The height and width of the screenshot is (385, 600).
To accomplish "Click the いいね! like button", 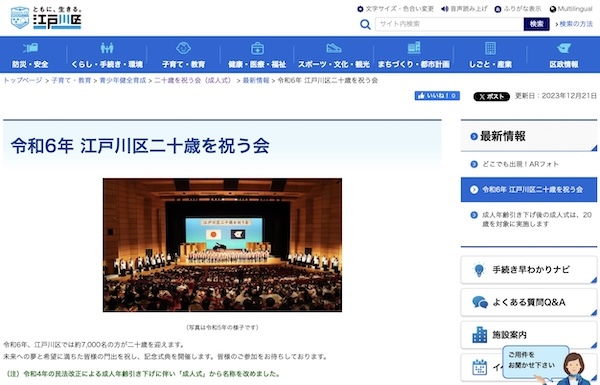I will 437,96.
